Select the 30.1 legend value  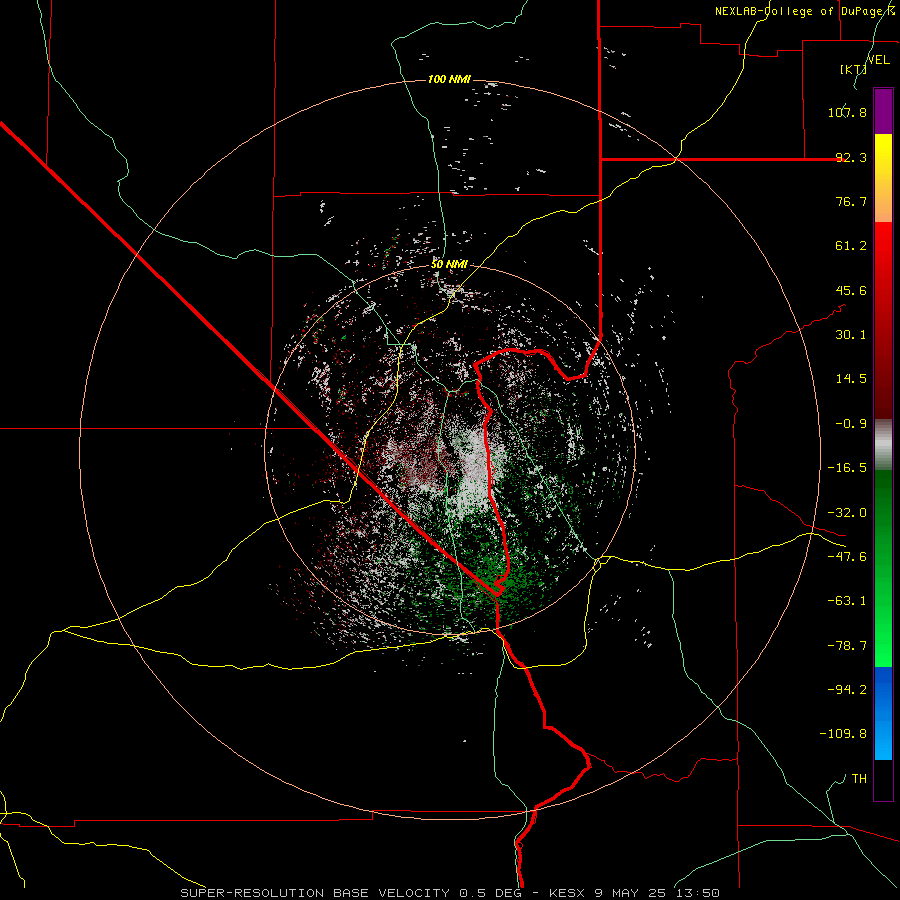pos(851,335)
